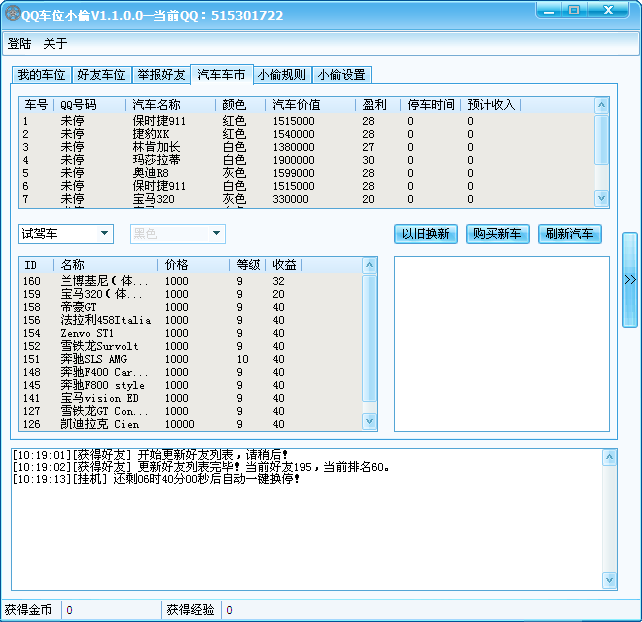Select the 宝马vision ED row

click(x=191, y=398)
